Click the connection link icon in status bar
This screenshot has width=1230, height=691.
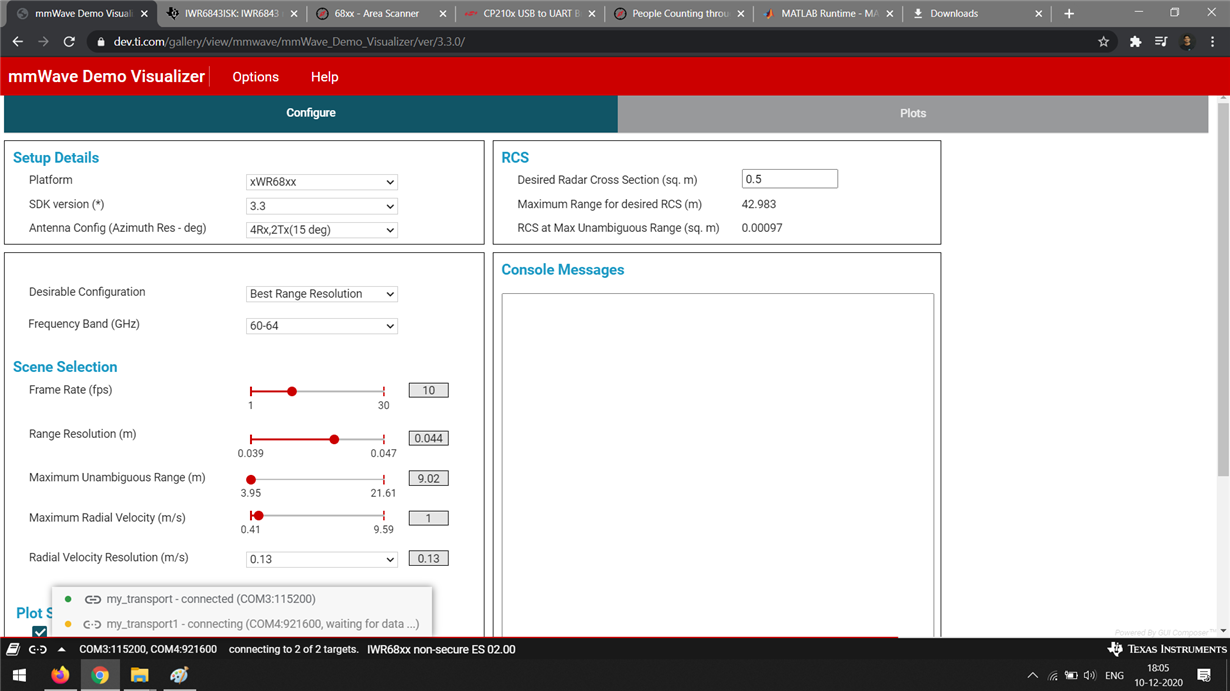point(38,650)
